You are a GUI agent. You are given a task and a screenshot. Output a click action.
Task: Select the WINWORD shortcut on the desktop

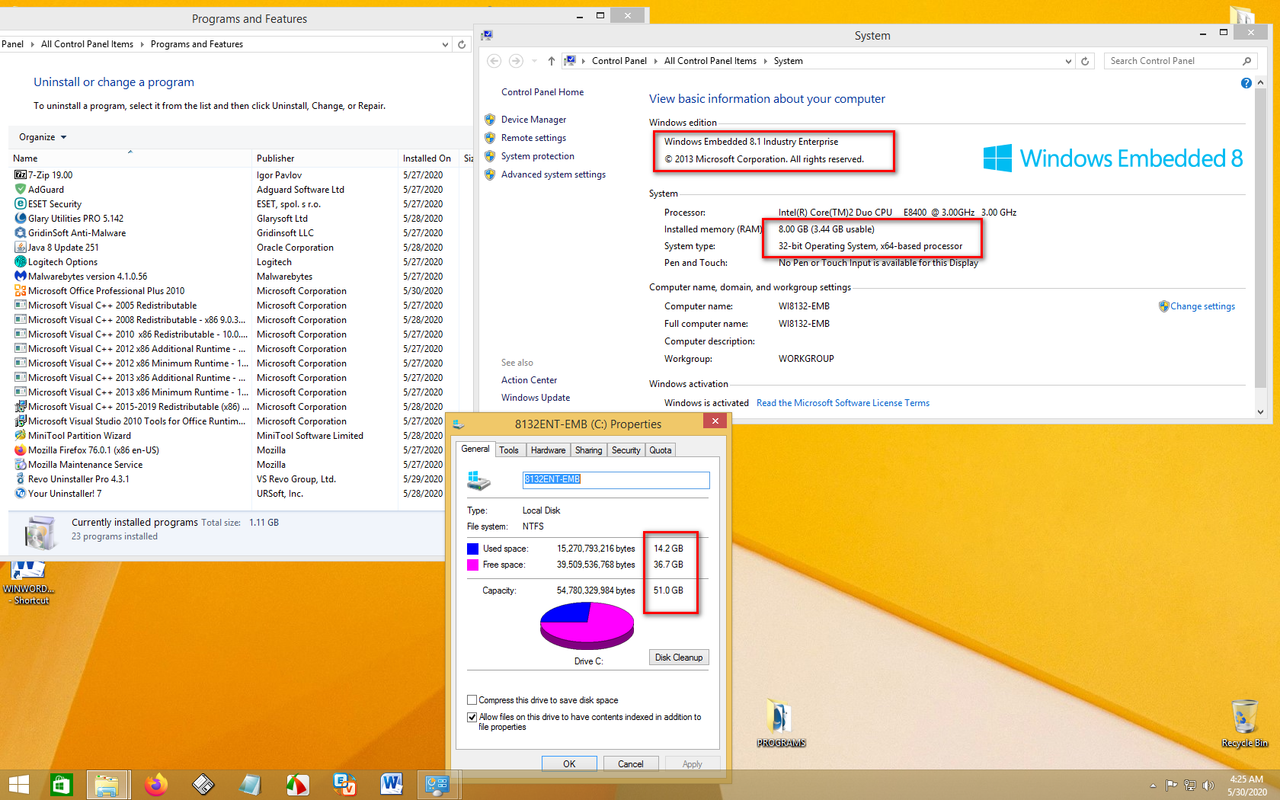(27, 583)
